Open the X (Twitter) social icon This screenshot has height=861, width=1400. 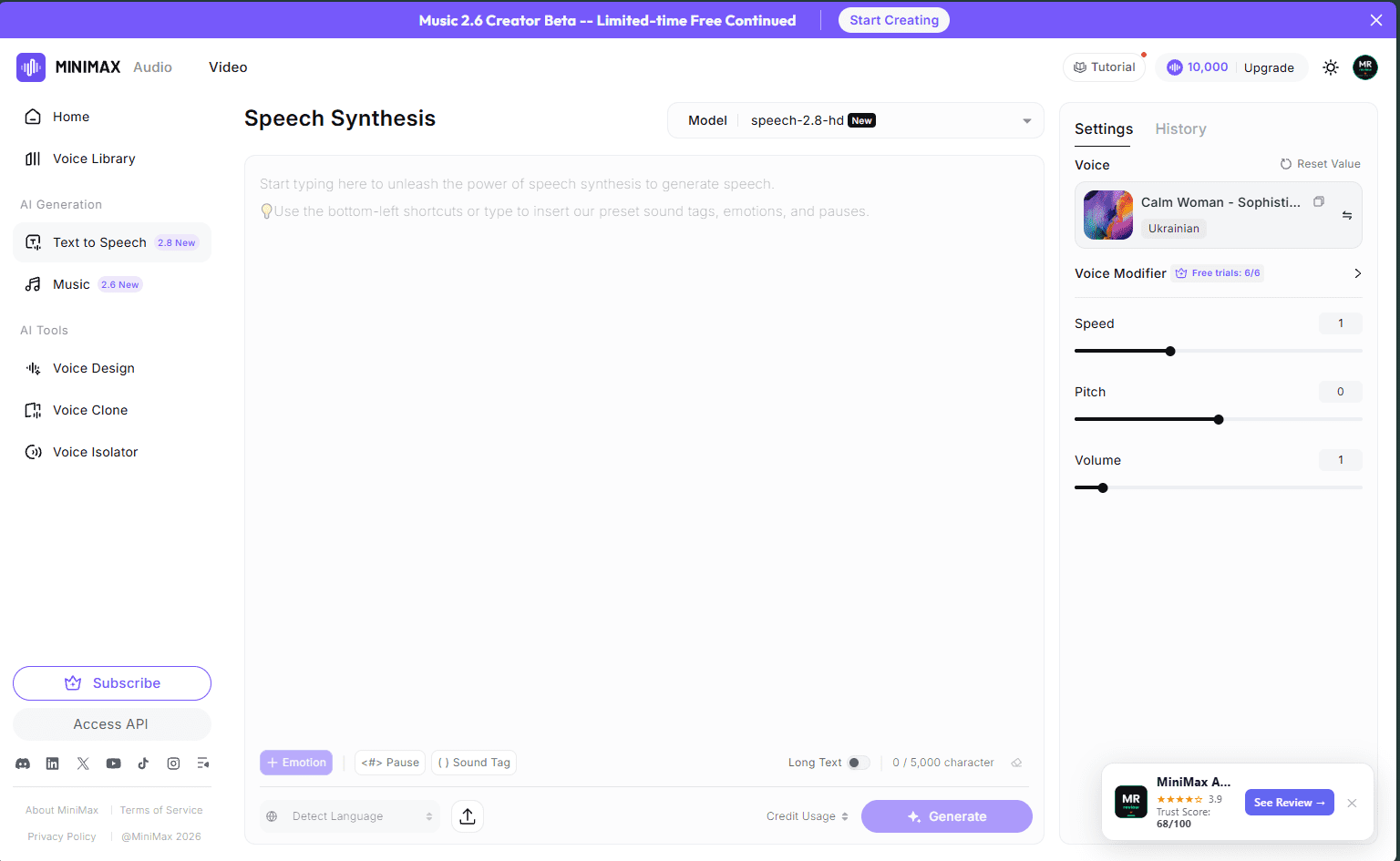click(83, 764)
